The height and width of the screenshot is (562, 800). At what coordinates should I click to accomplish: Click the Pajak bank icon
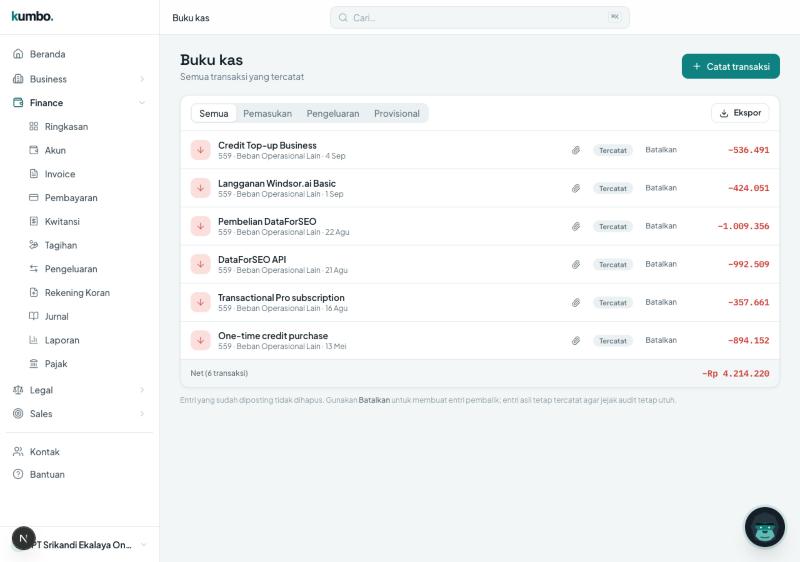pos(34,364)
